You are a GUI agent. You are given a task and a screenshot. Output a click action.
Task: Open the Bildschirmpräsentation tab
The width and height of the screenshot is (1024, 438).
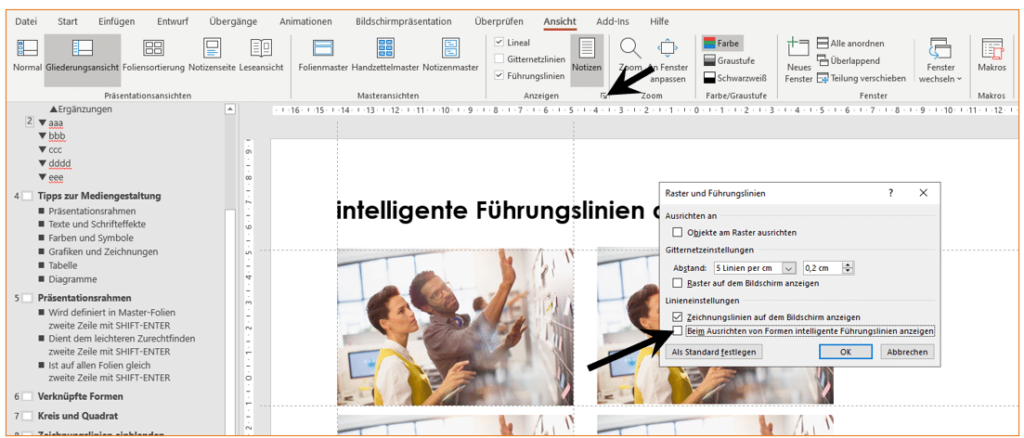[x=403, y=21]
